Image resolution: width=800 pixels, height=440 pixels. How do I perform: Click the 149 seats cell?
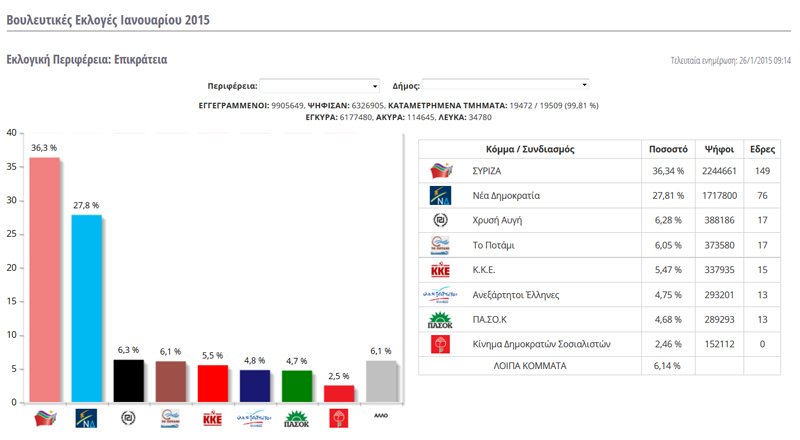762,171
